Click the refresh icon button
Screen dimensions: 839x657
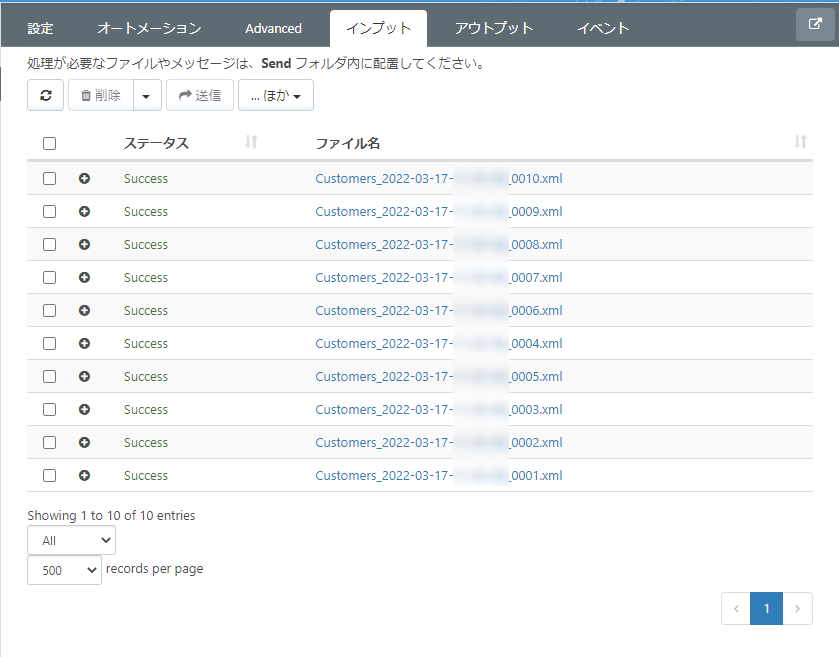pyautogui.click(x=45, y=95)
